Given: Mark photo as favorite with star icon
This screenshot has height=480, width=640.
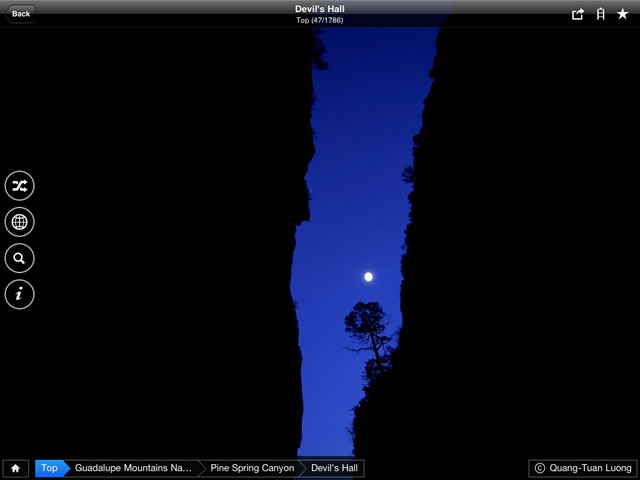Looking at the screenshot, I should (x=622, y=14).
